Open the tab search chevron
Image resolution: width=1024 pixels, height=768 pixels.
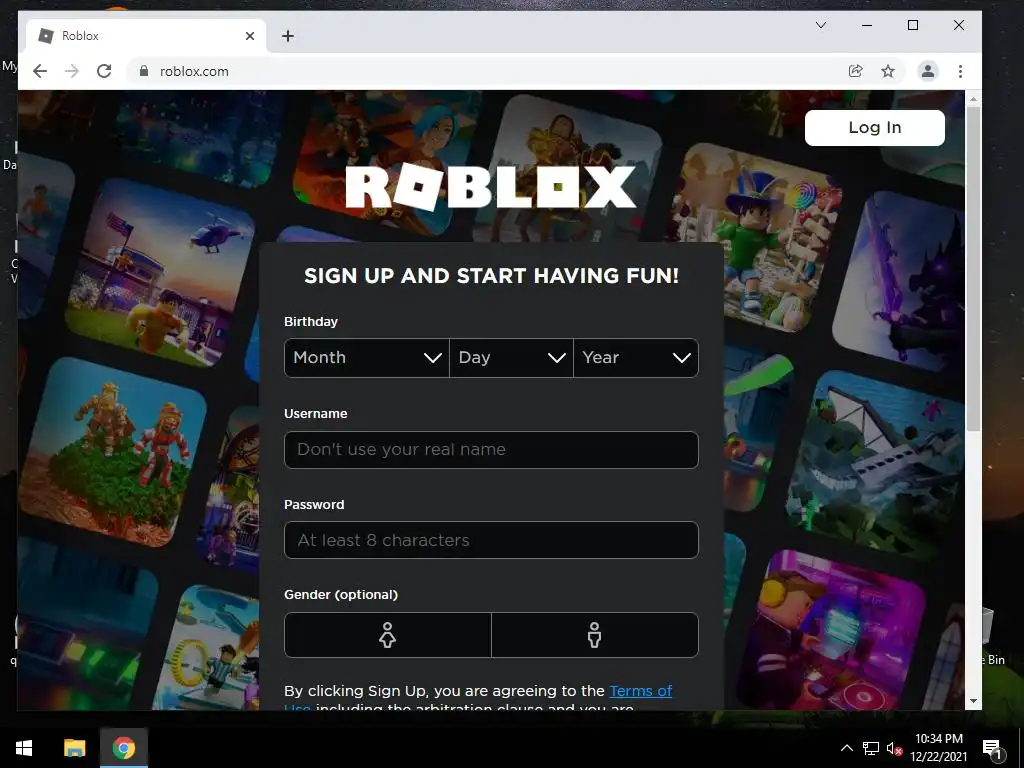pyautogui.click(x=821, y=25)
